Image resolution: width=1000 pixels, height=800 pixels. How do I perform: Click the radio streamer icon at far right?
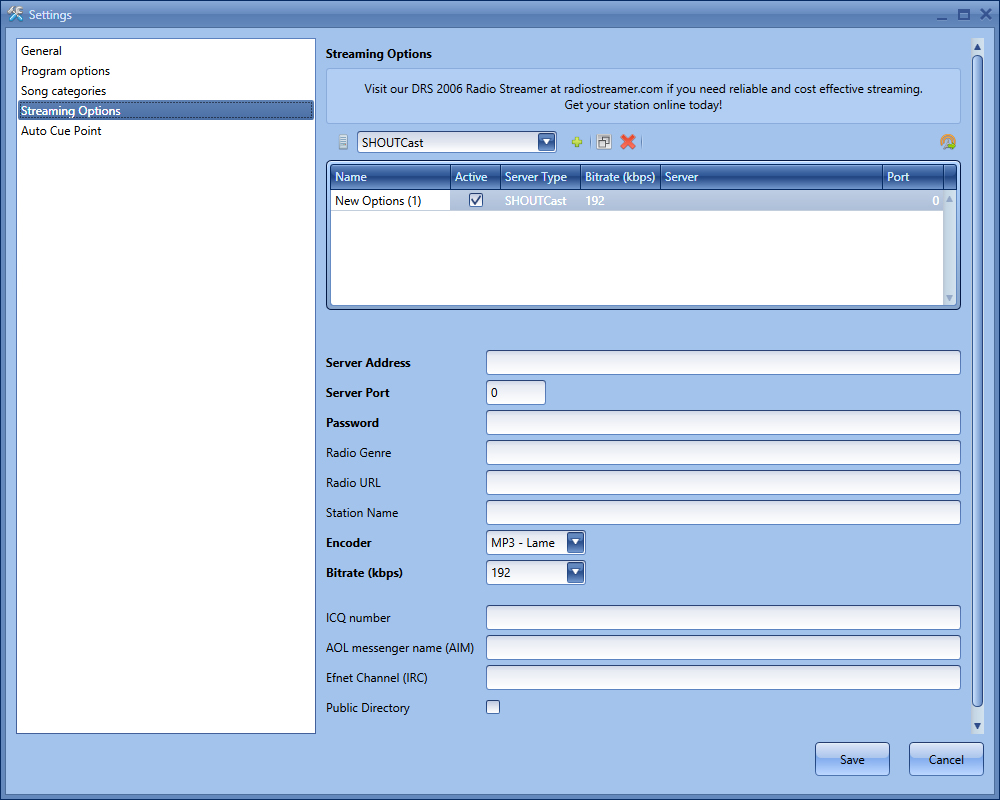tap(948, 142)
